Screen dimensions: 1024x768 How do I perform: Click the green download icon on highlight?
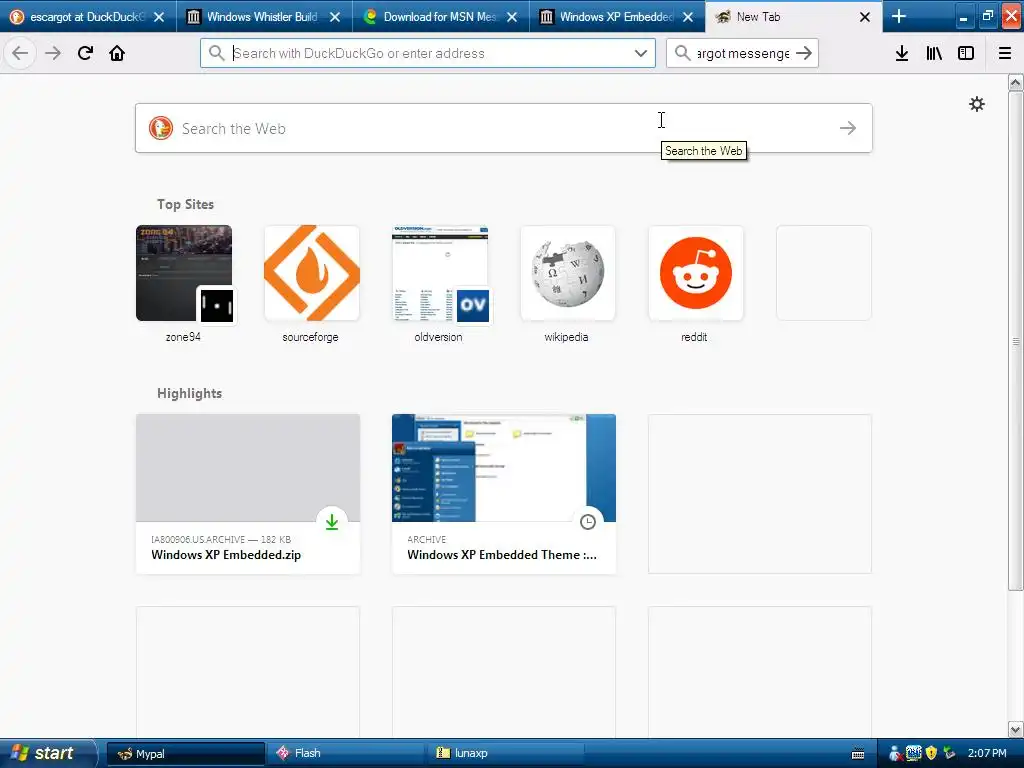point(332,522)
